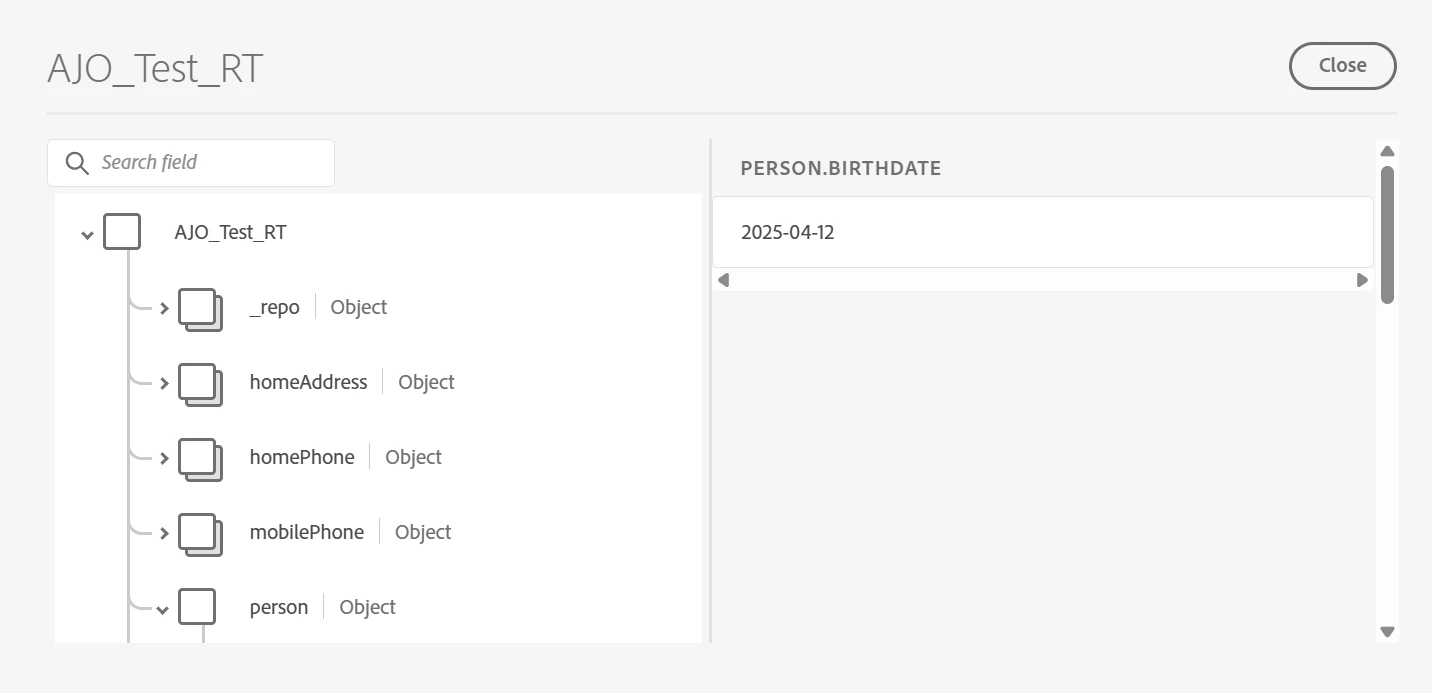The width and height of the screenshot is (1432, 693).
Task: Enable the mobilePhone checkbox
Action: pos(197,531)
